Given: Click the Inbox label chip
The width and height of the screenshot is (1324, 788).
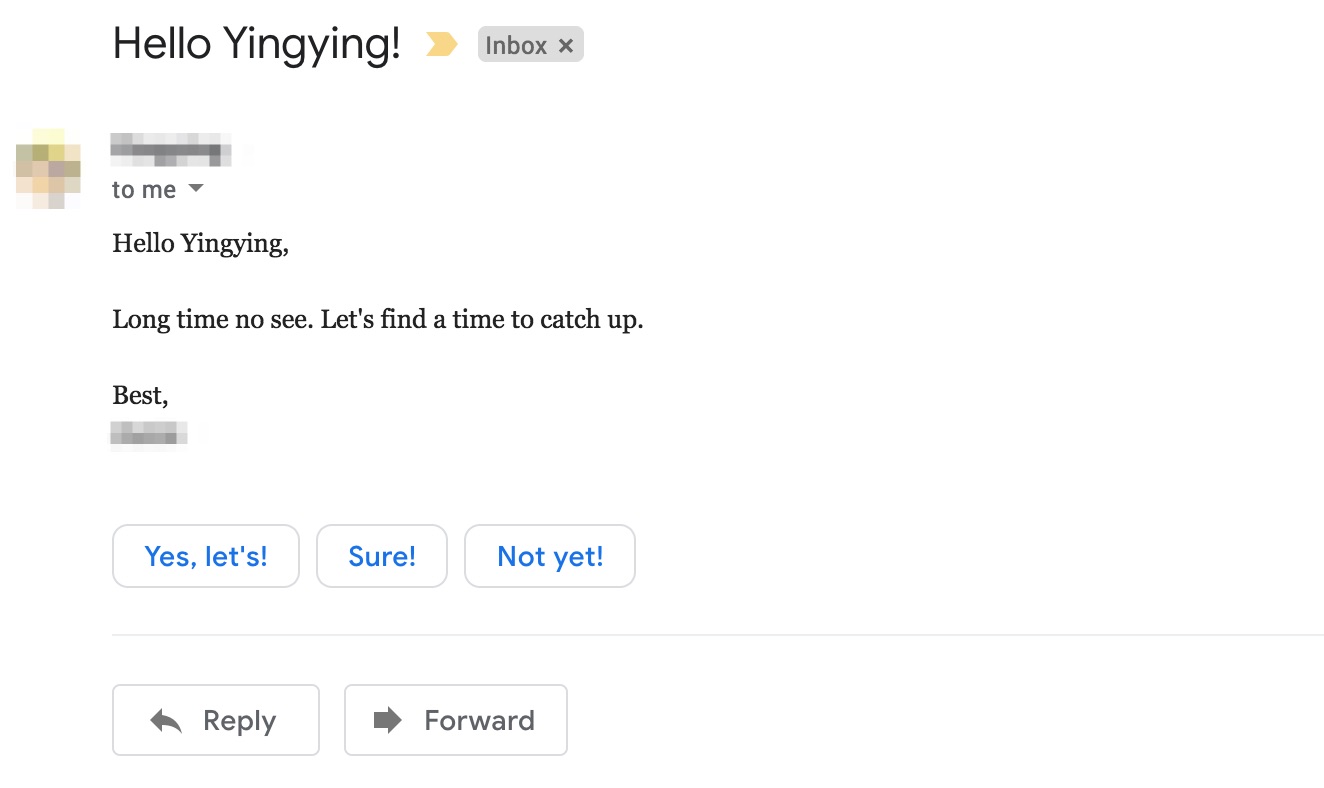Looking at the screenshot, I should point(516,45).
